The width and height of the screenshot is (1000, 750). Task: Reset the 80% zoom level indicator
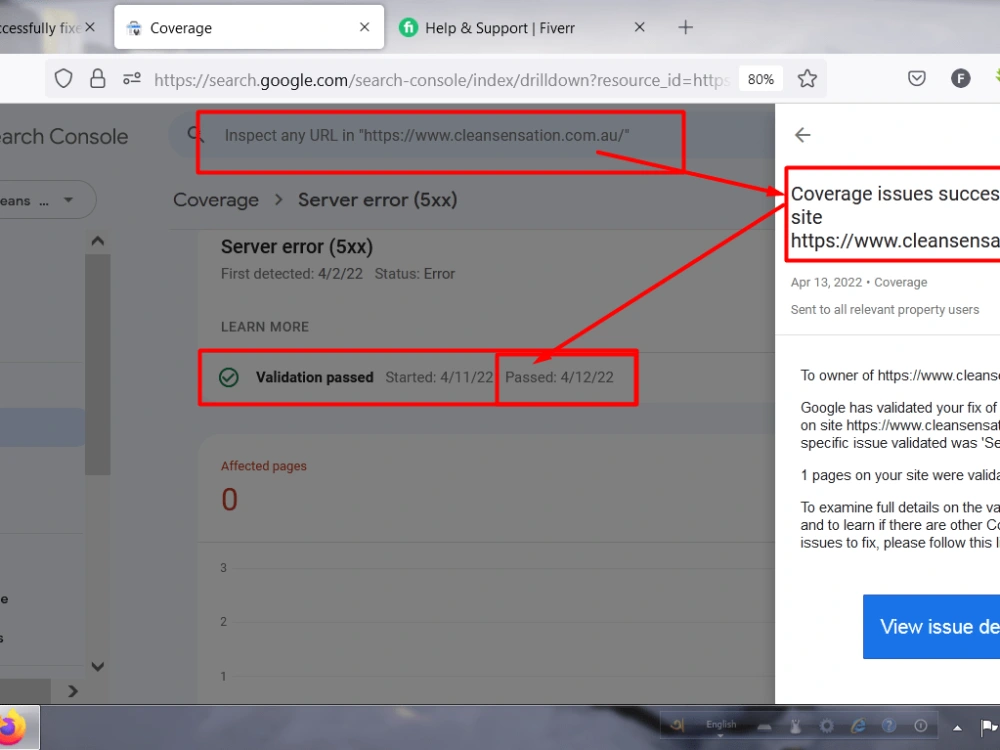pyautogui.click(x=761, y=79)
